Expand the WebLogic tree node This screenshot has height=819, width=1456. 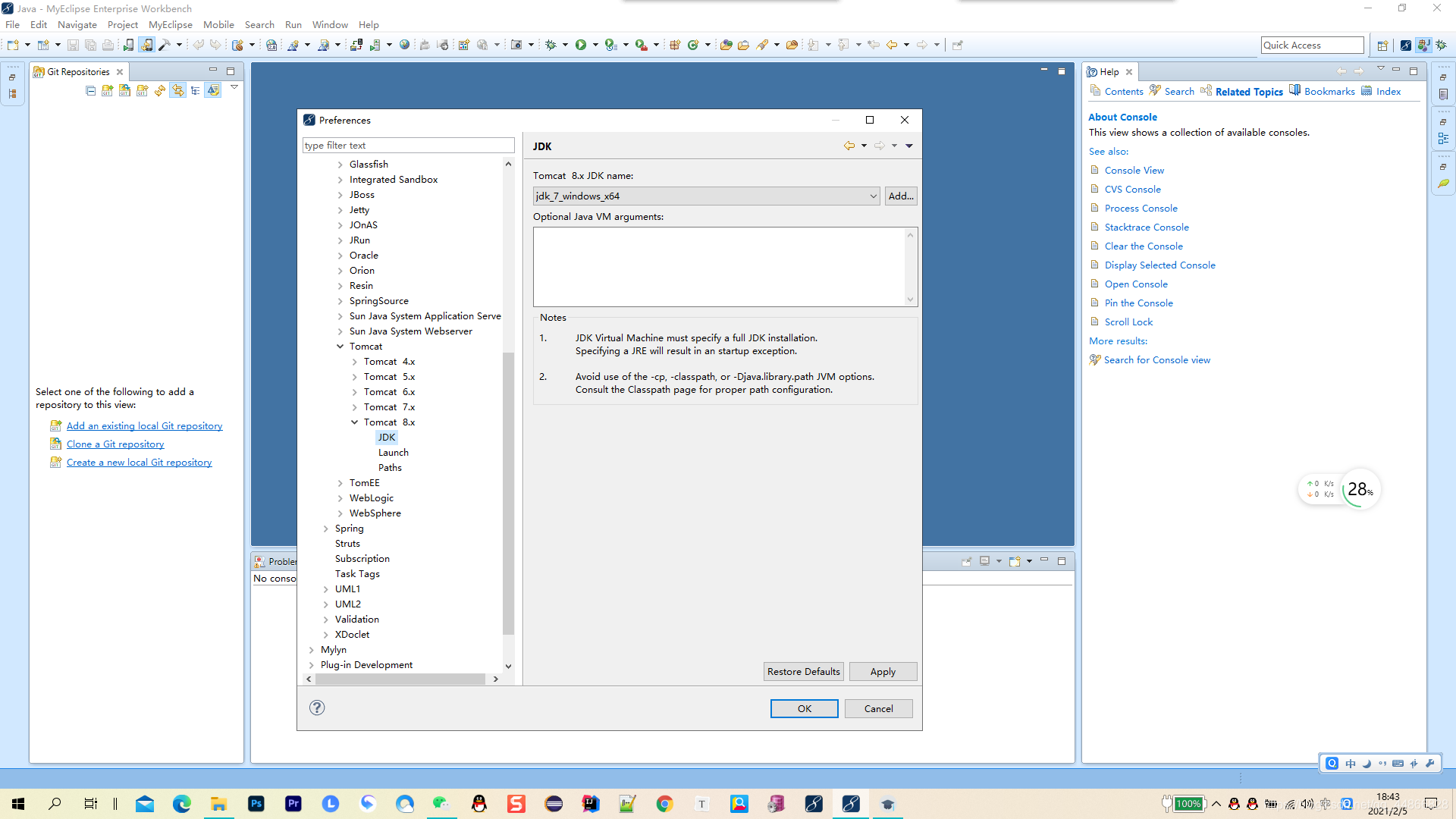340,498
